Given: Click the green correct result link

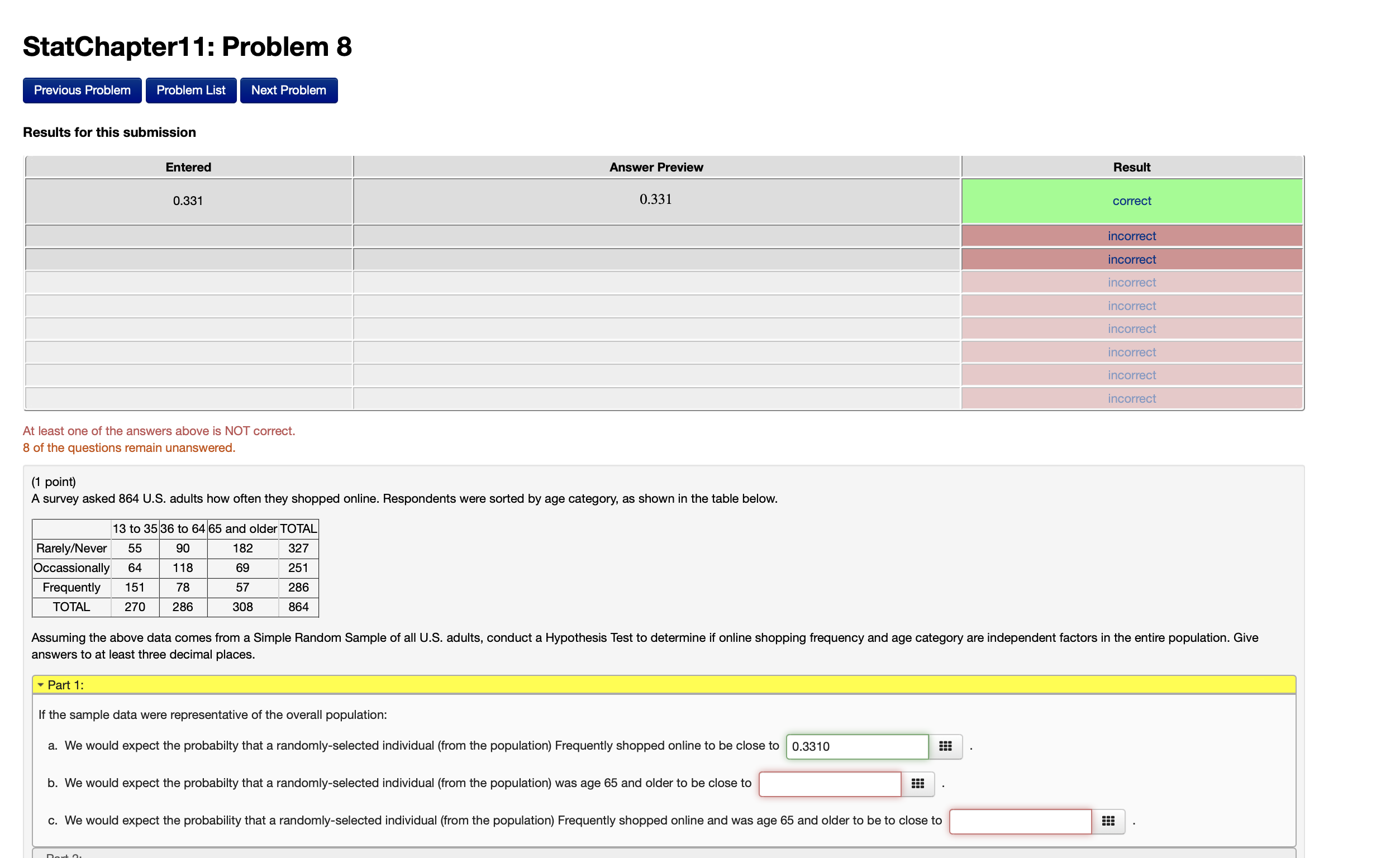Looking at the screenshot, I should pyautogui.click(x=1131, y=201).
